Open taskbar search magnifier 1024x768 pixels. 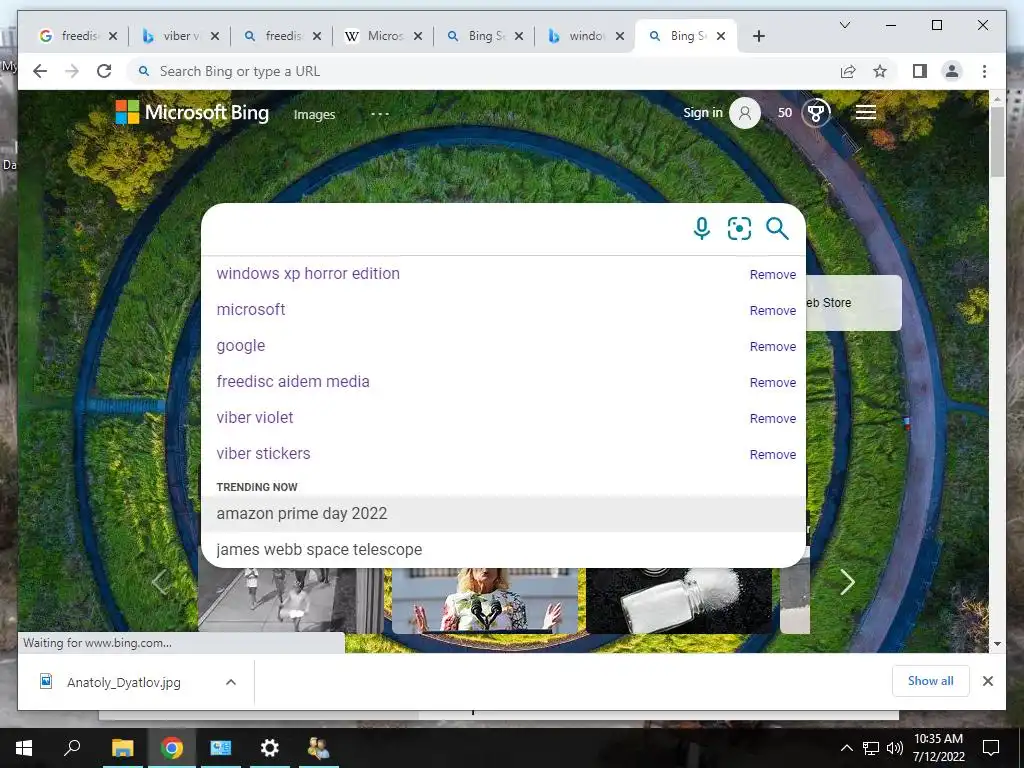pyautogui.click(x=72, y=748)
